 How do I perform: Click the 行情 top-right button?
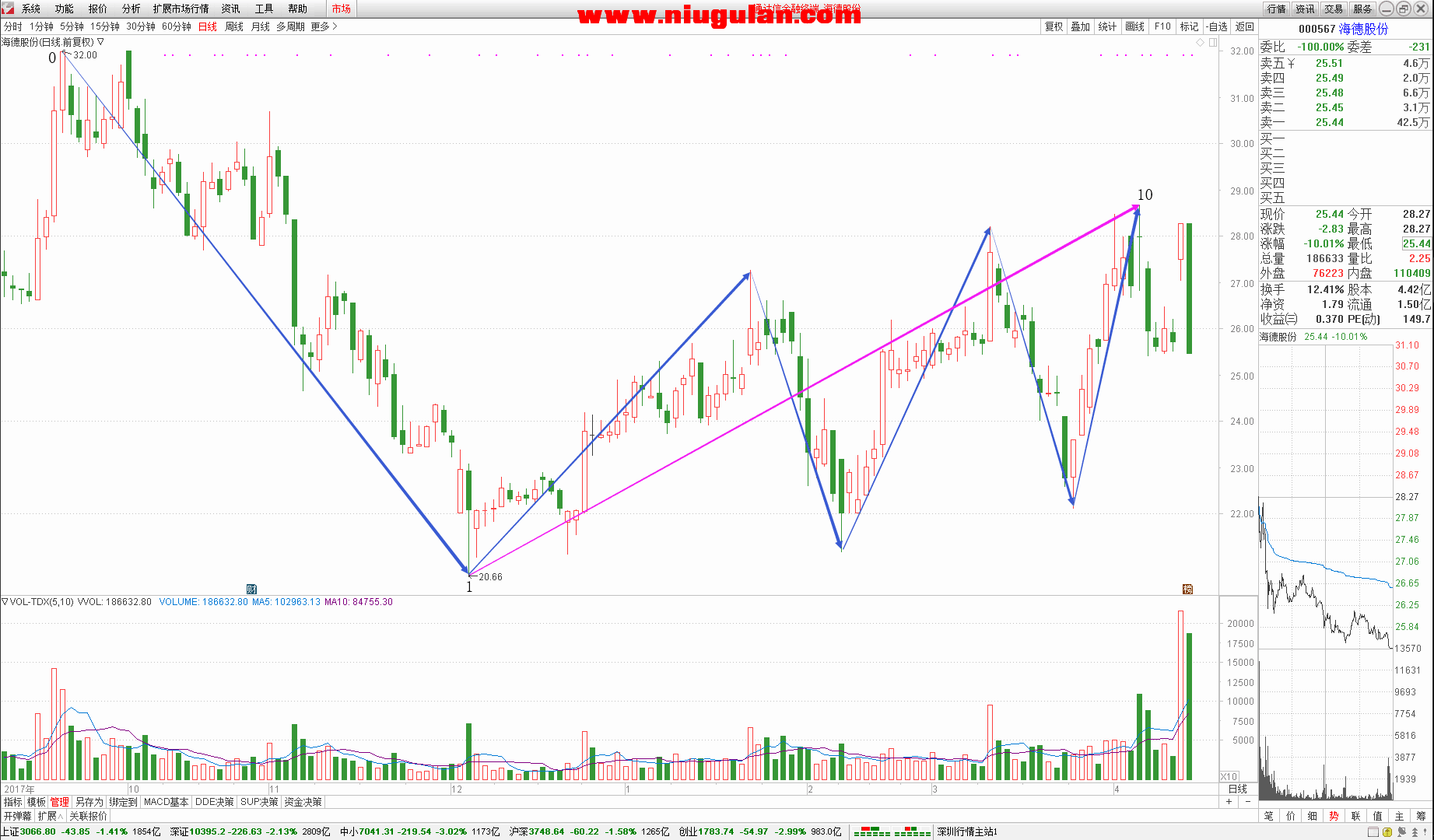[1276, 9]
